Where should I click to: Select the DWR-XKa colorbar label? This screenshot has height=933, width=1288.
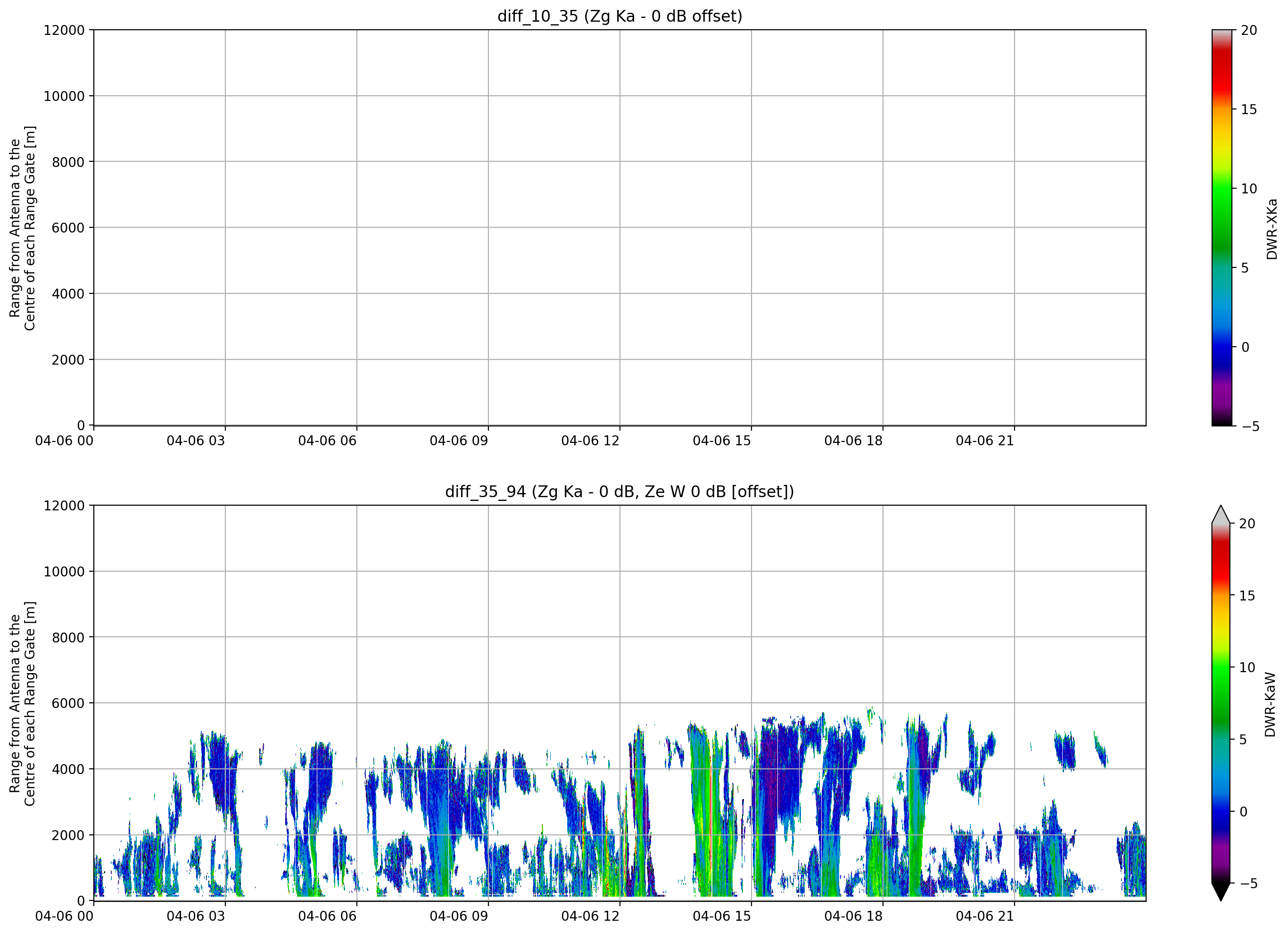coord(1271,229)
